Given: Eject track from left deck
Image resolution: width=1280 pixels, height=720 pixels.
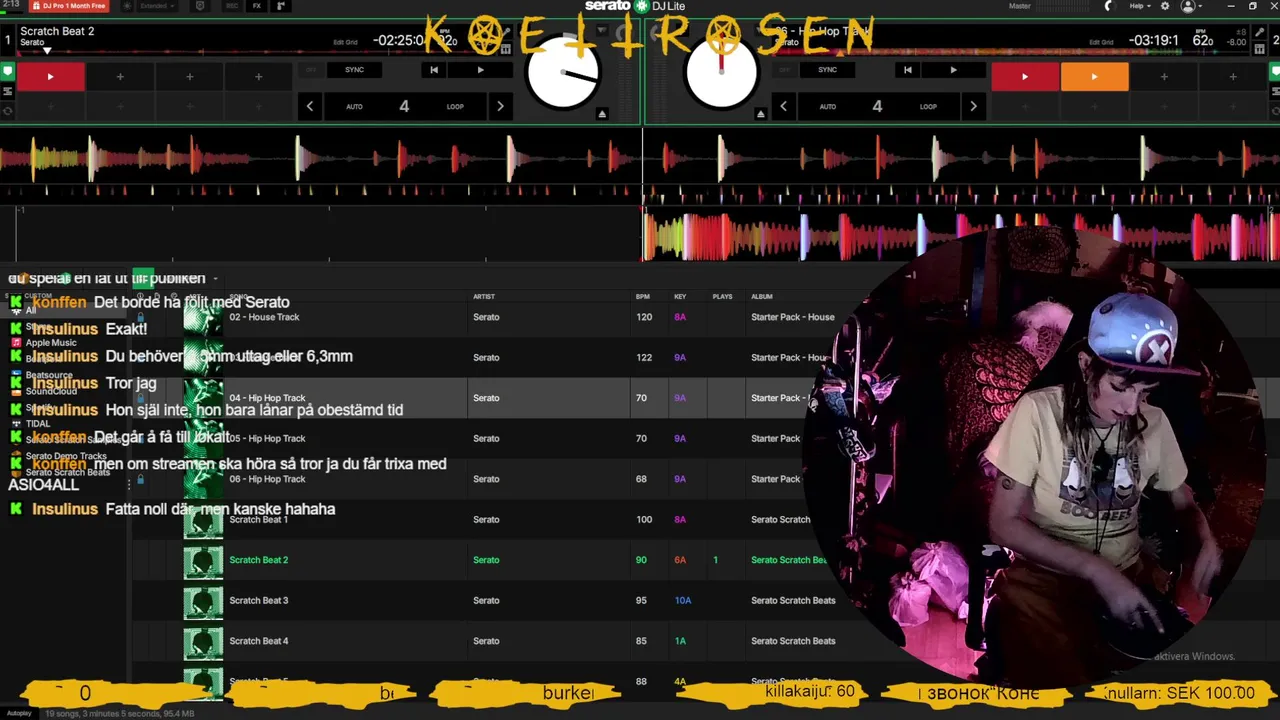Looking at the screenshot, I should point(602,114).
